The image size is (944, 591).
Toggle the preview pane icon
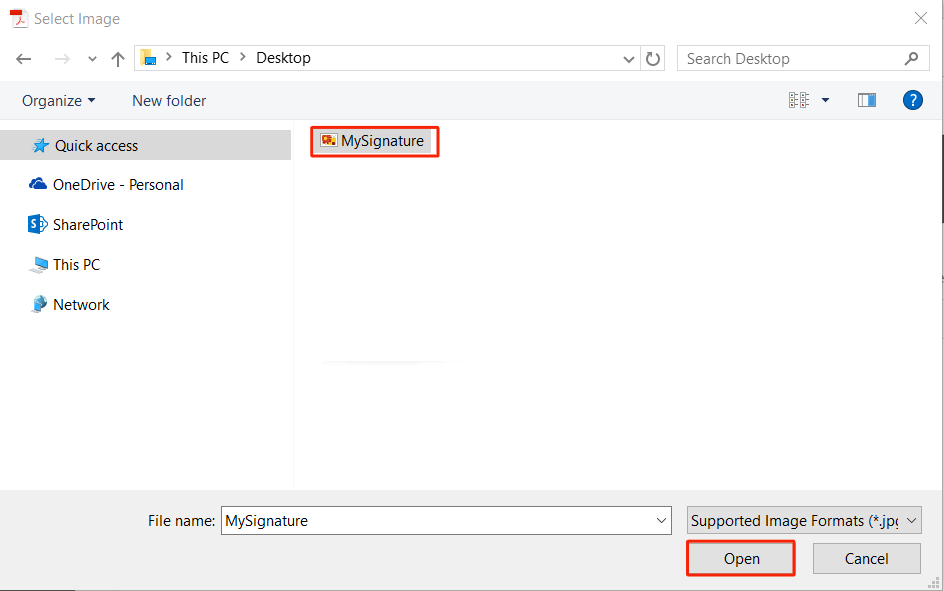pyautogui.click(x=867, y=100)
